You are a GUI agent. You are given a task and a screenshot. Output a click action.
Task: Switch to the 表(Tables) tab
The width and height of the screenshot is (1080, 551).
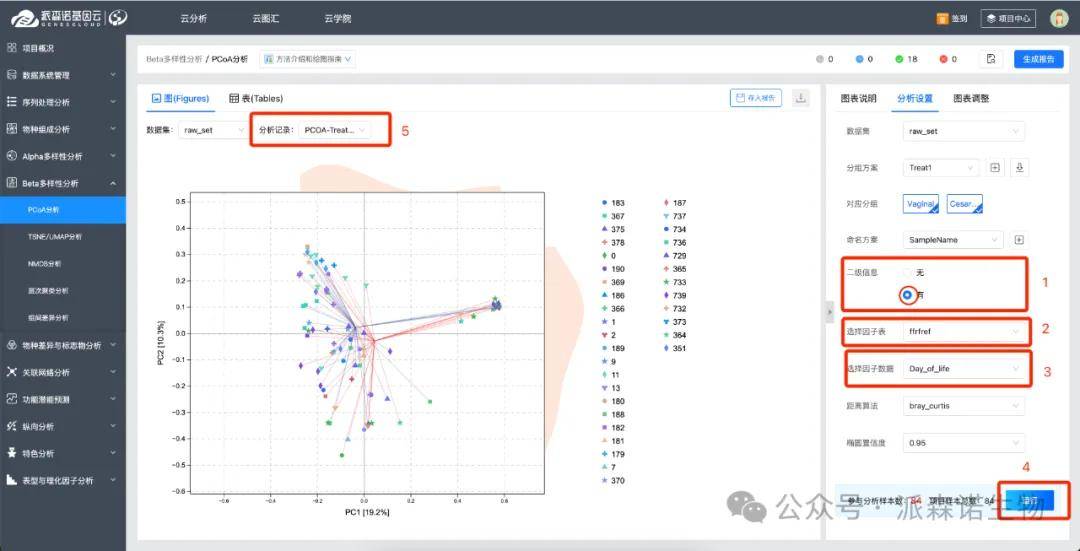(x=256, y=98)
